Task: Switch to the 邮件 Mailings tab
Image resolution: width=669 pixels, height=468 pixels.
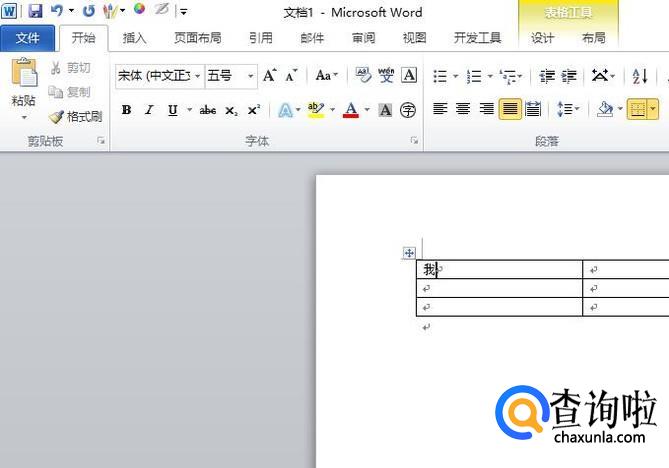Action: (312, 38)
